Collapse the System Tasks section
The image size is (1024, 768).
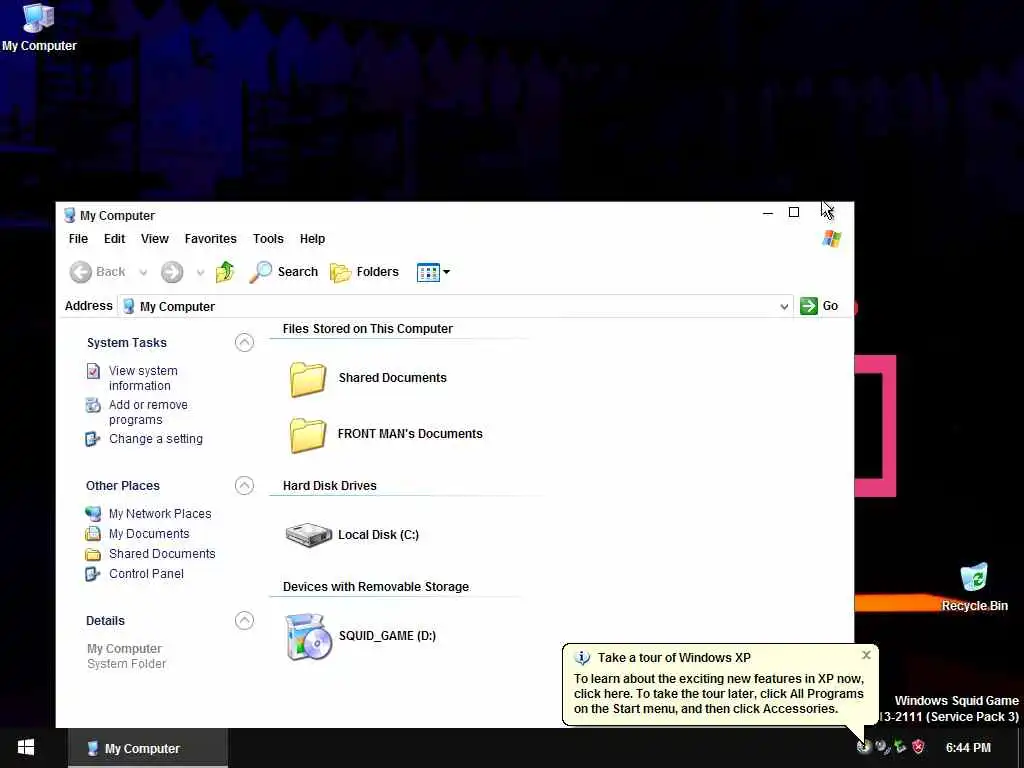[x=244, y=343]
